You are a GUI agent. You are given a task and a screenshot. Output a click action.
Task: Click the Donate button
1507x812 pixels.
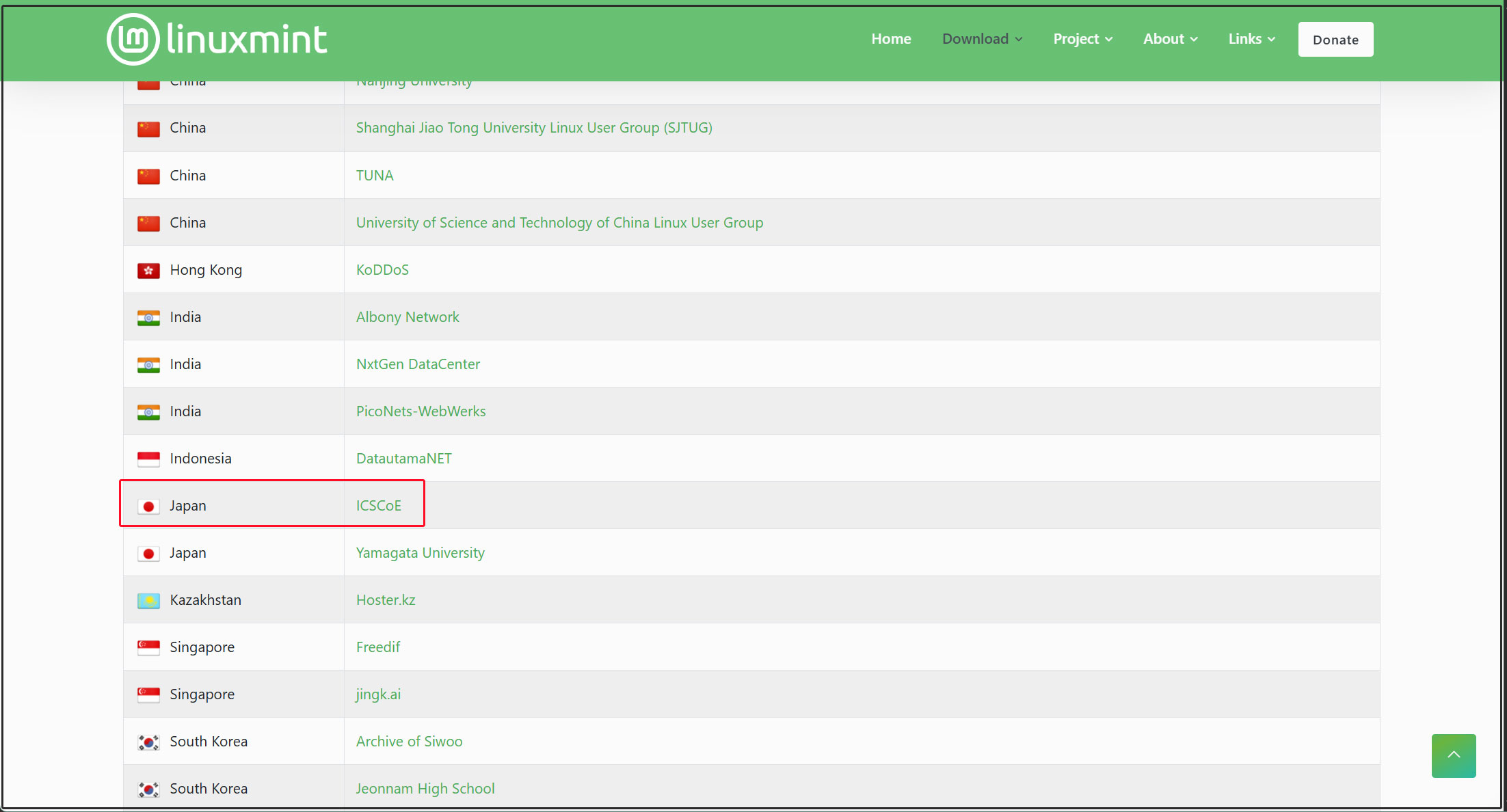[x=1335, y=40]
